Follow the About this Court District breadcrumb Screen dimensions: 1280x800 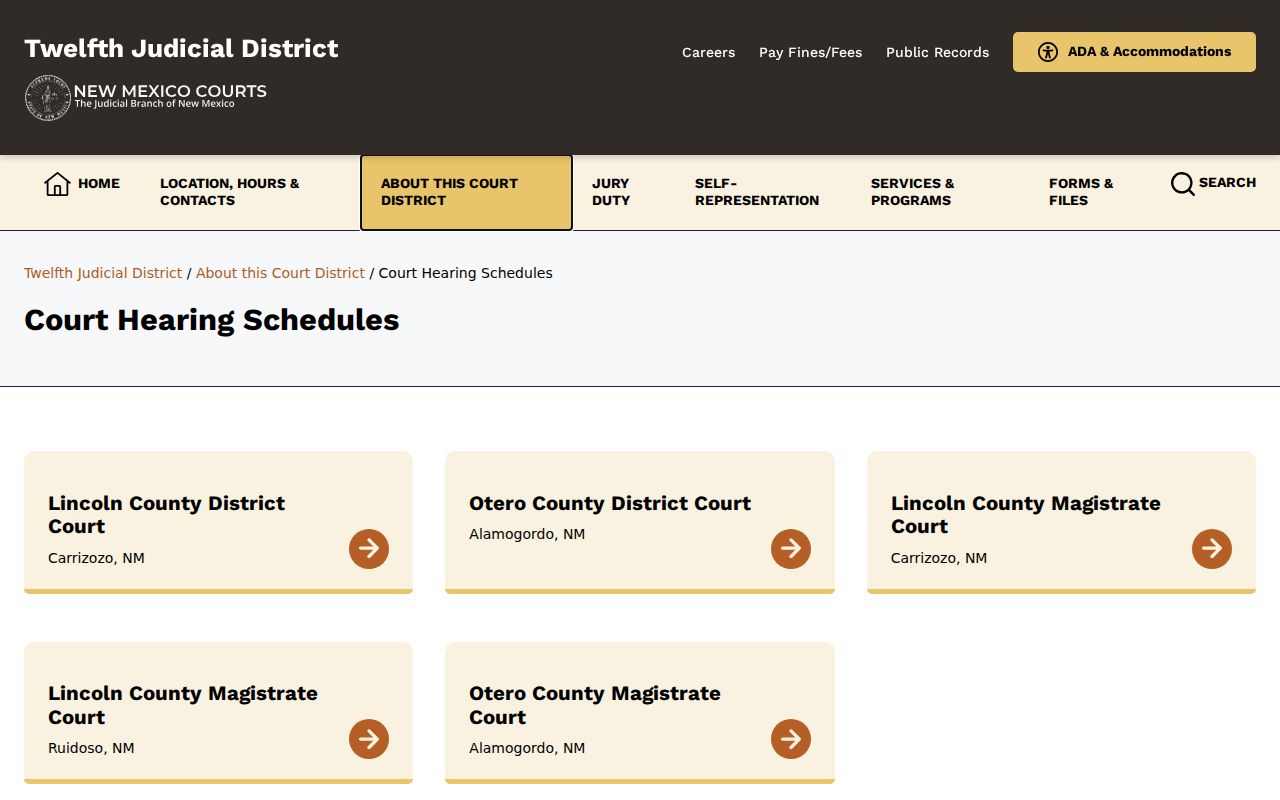coord(280,273)
